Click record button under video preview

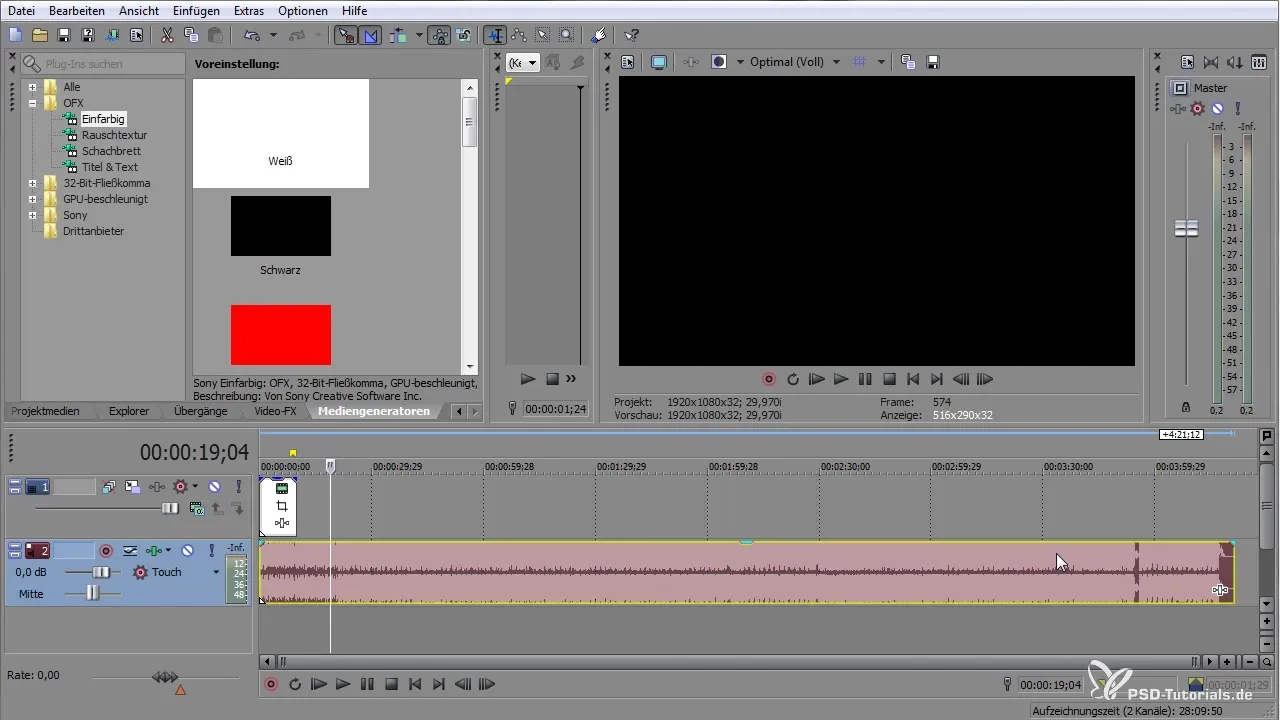click(x=769, y=379)
